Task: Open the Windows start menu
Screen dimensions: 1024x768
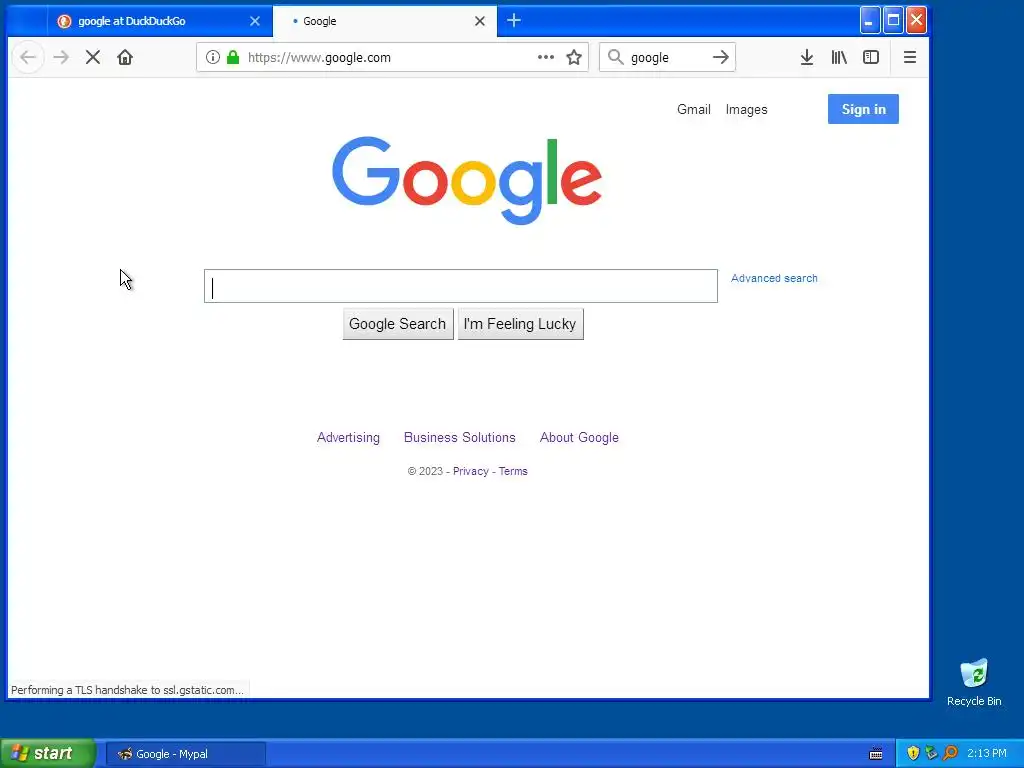Action: 47,753
